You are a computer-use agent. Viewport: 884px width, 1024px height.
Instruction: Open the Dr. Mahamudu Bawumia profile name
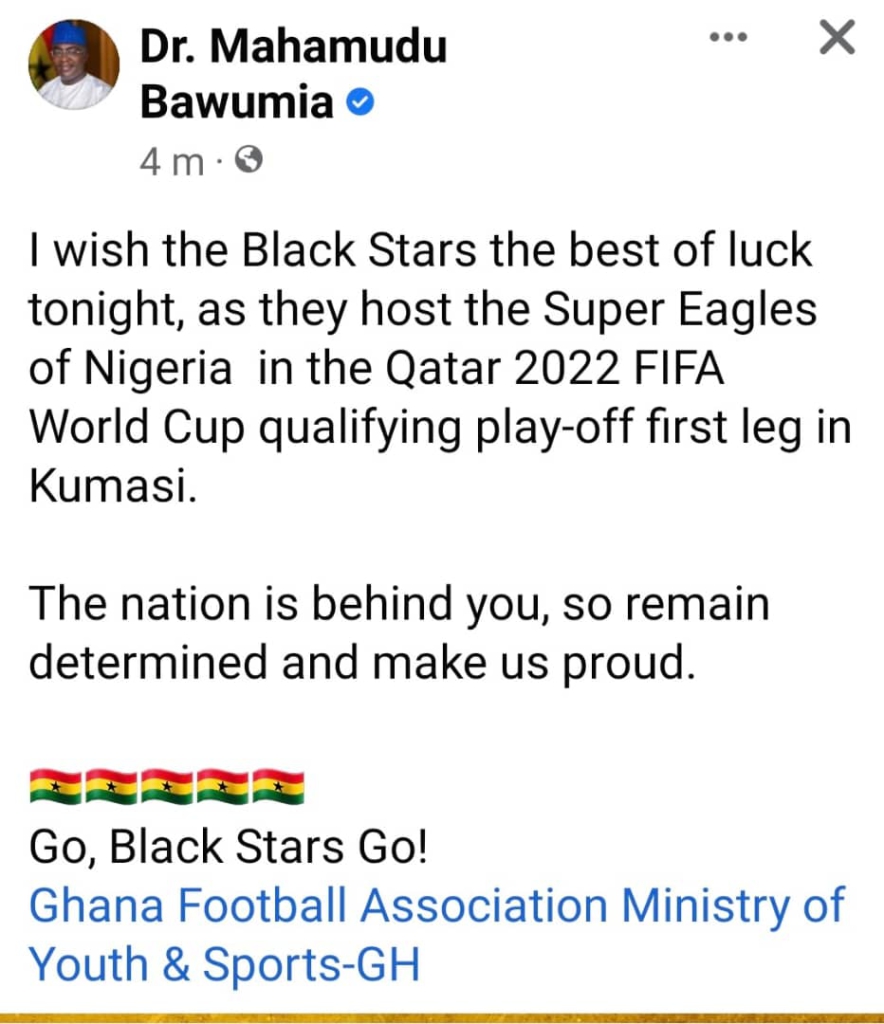(x=292, y=46)
